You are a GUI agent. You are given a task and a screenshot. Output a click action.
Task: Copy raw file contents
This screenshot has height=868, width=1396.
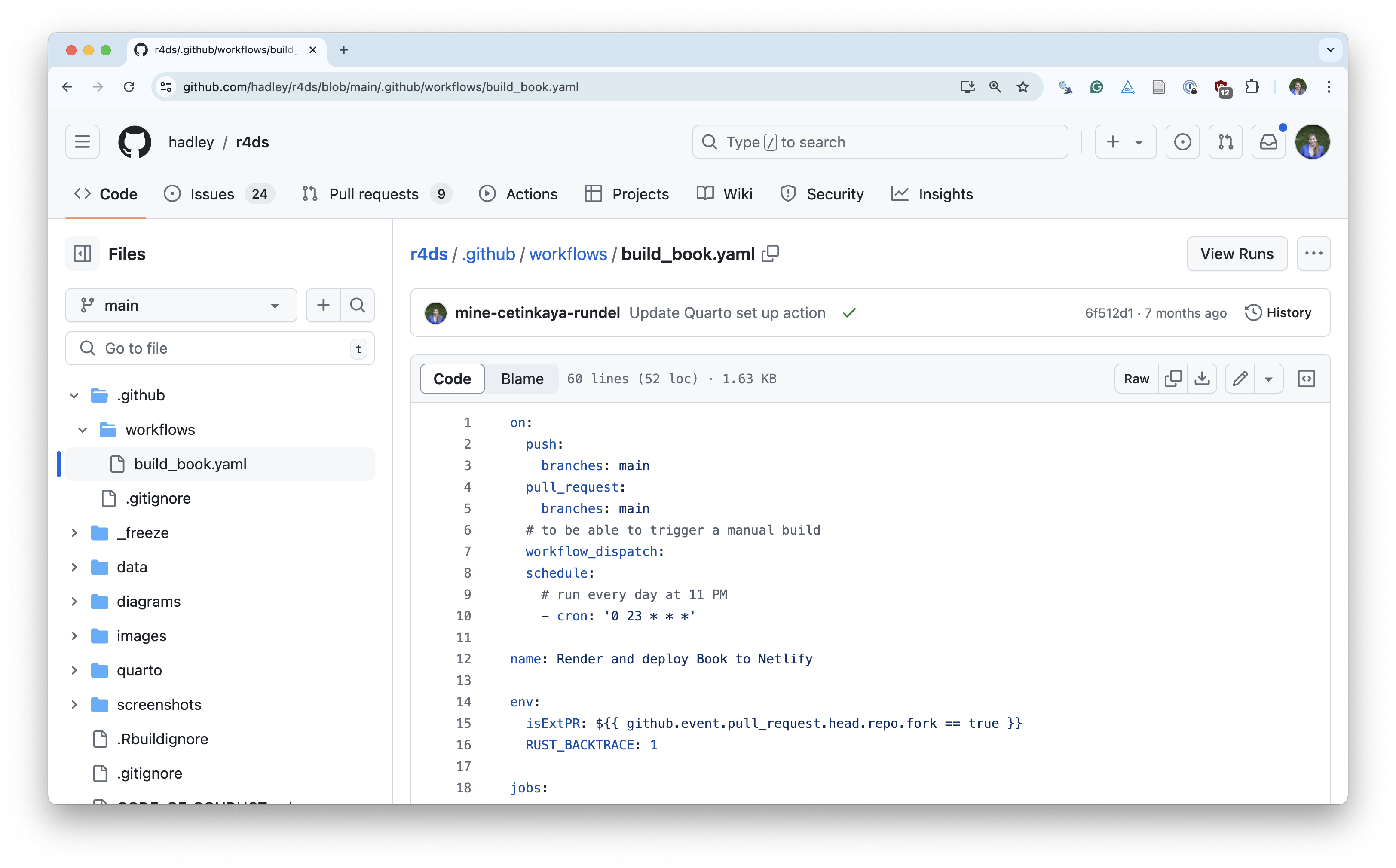[1174, 378]
